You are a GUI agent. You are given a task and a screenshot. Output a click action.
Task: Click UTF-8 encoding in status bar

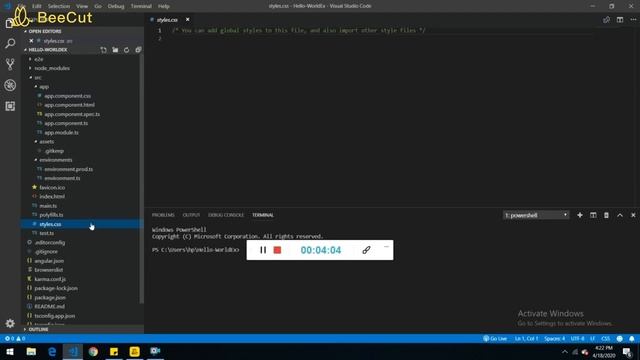click(578, 338)
